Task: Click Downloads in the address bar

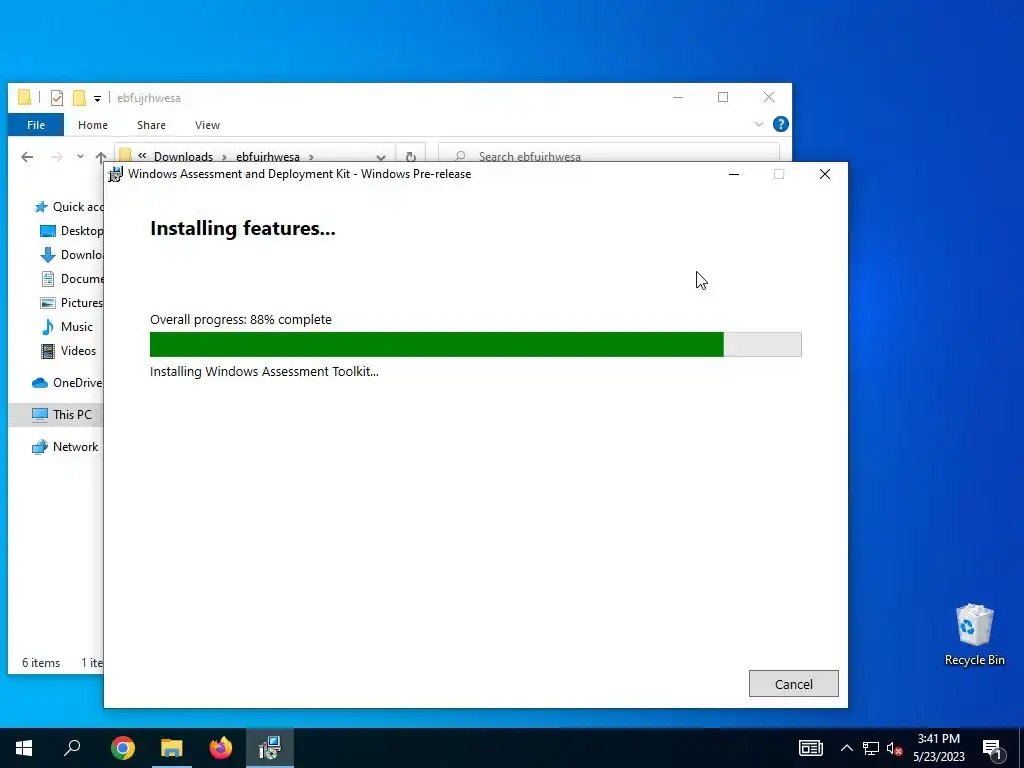Action: pyautogui.click(x=183, y=157)
